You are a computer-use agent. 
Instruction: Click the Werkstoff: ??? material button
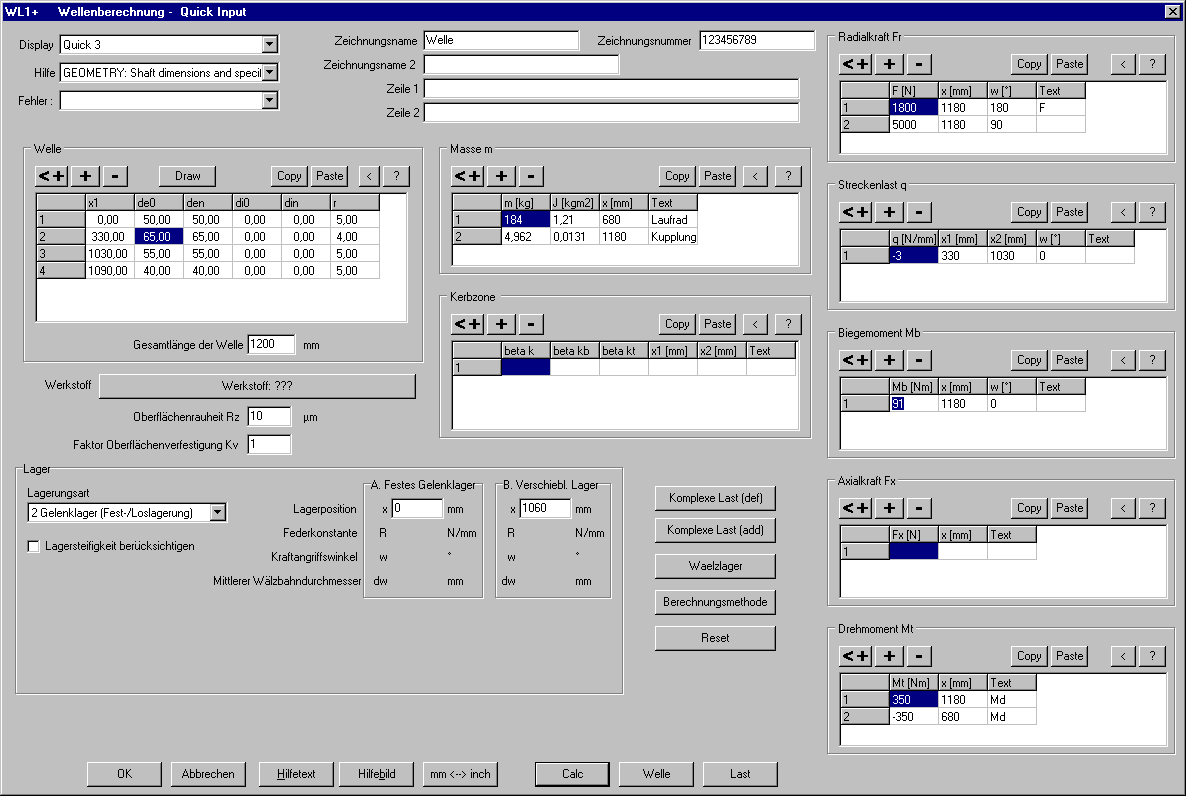[256, 386]
